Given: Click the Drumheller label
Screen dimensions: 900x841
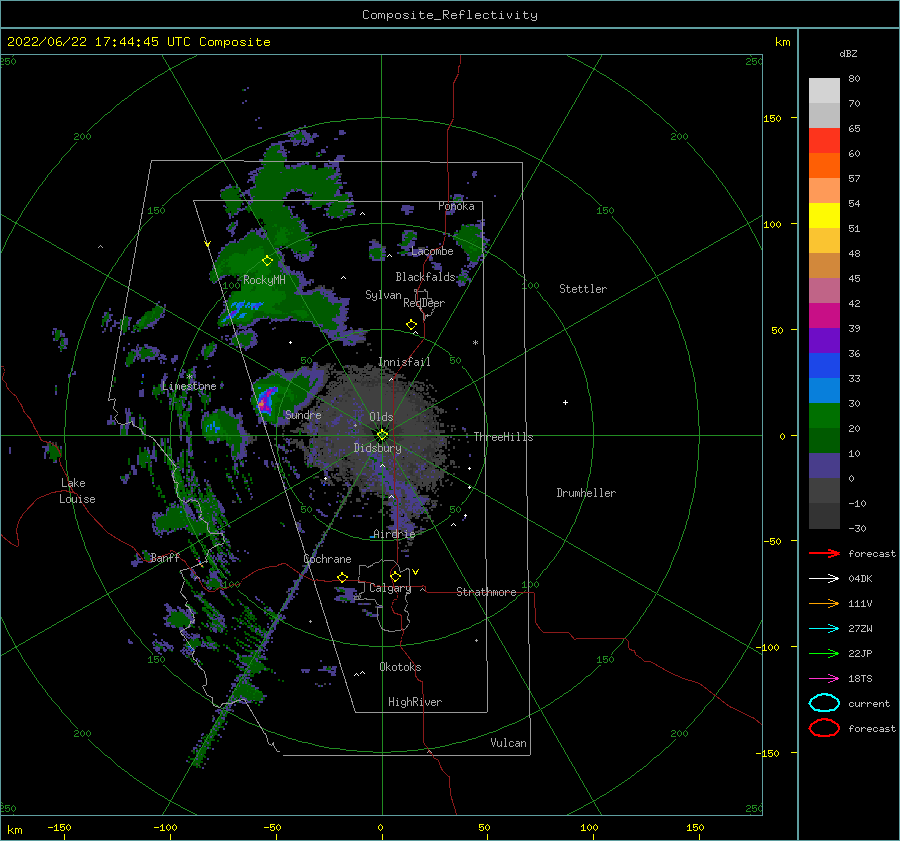Looking at the screenshot, I should (586, 493).
